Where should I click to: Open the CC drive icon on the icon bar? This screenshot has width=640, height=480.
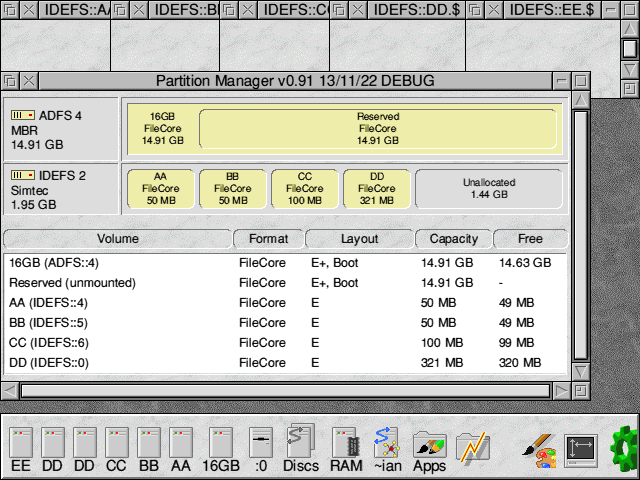[116, 449]
